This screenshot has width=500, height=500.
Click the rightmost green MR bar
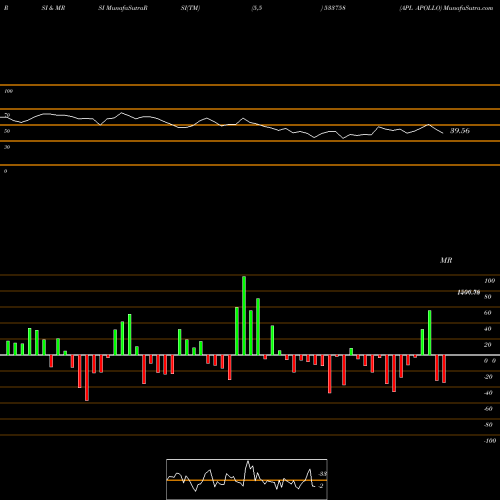pyautogui.click(x=430, y=332)
